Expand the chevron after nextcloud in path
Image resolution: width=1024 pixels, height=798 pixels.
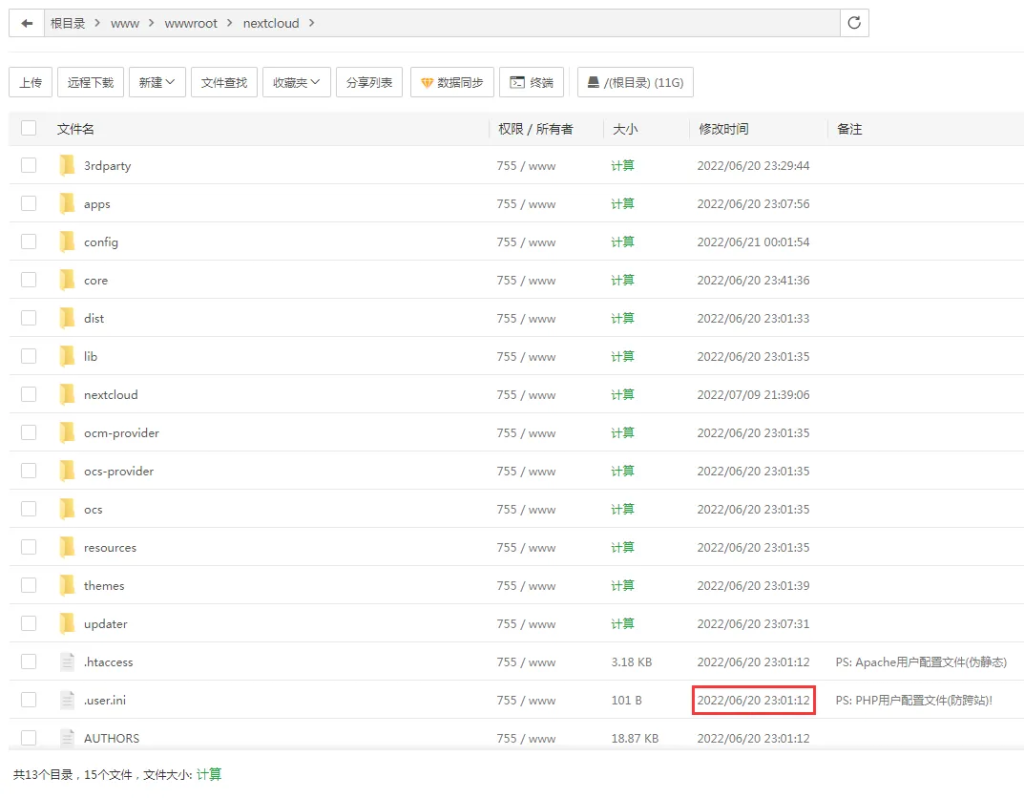(x=312, y=23)
